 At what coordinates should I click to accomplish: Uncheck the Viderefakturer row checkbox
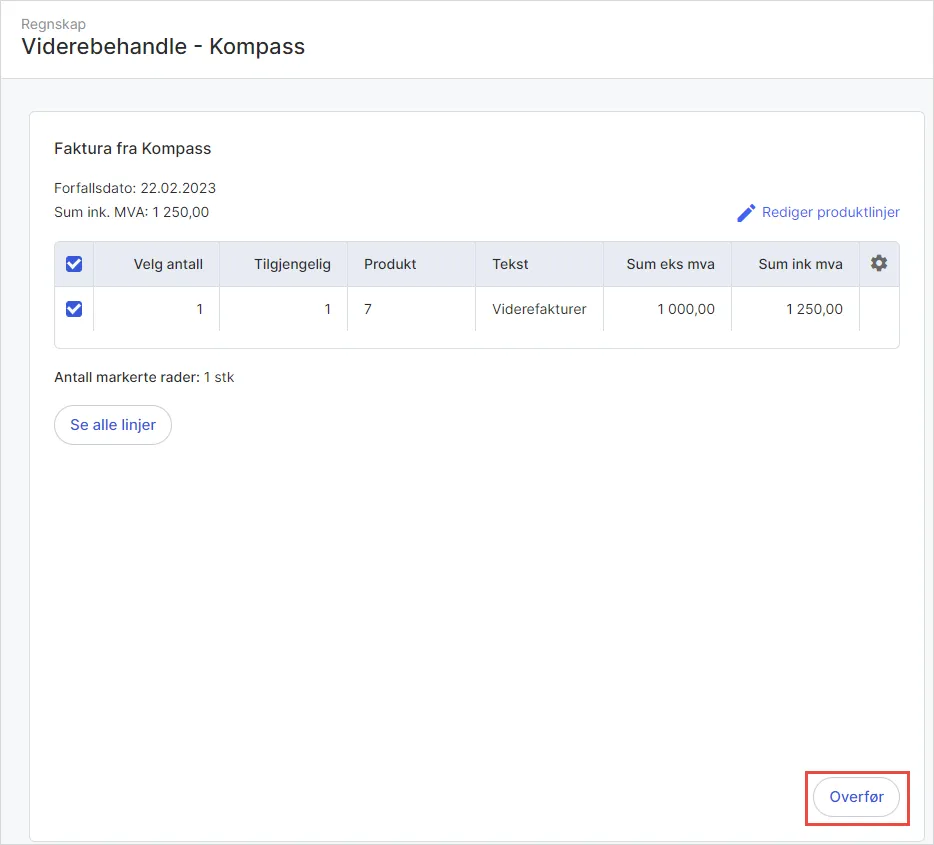(x=74, y=310)
